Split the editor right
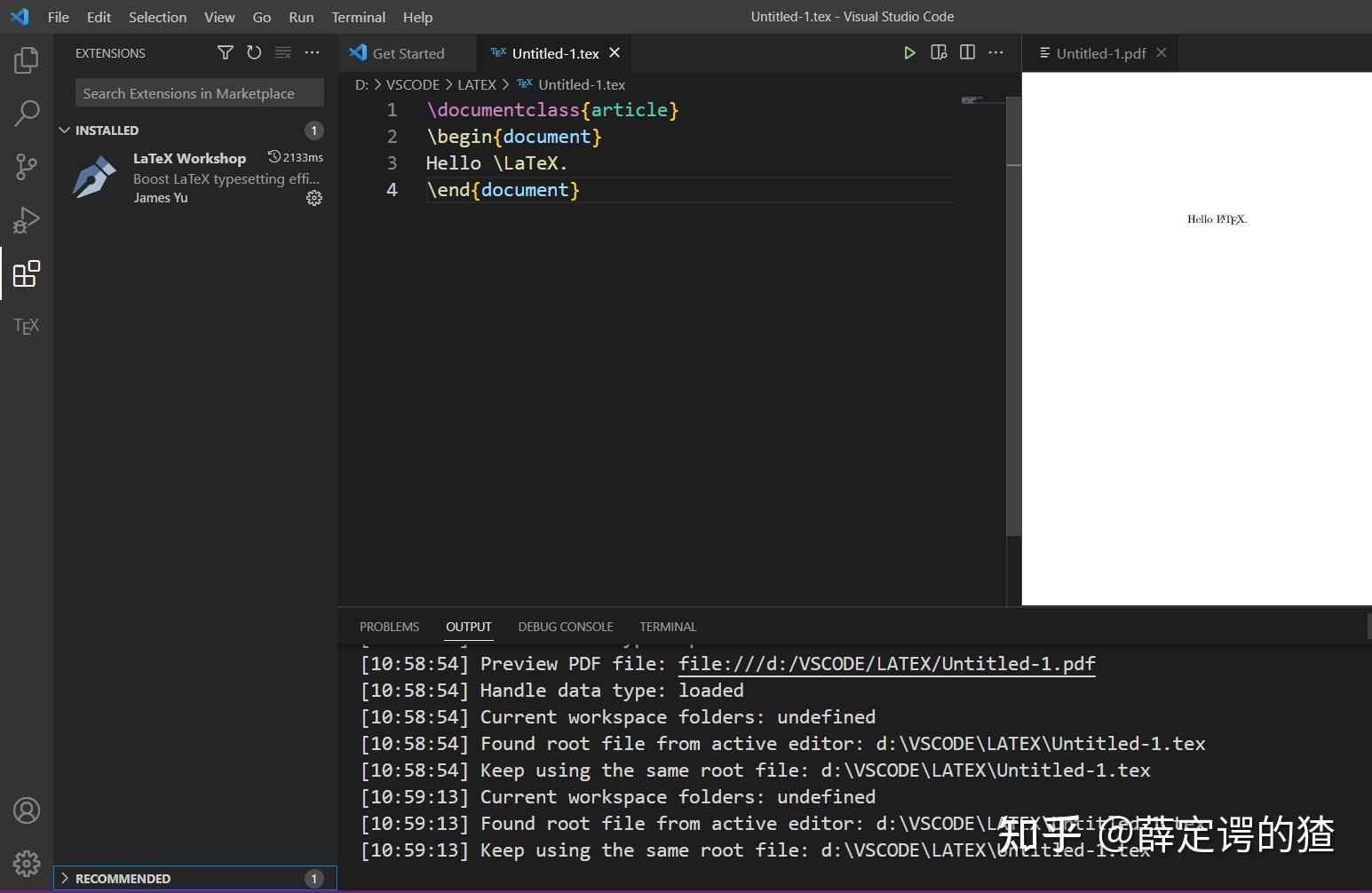 click(x=967, y=53)
